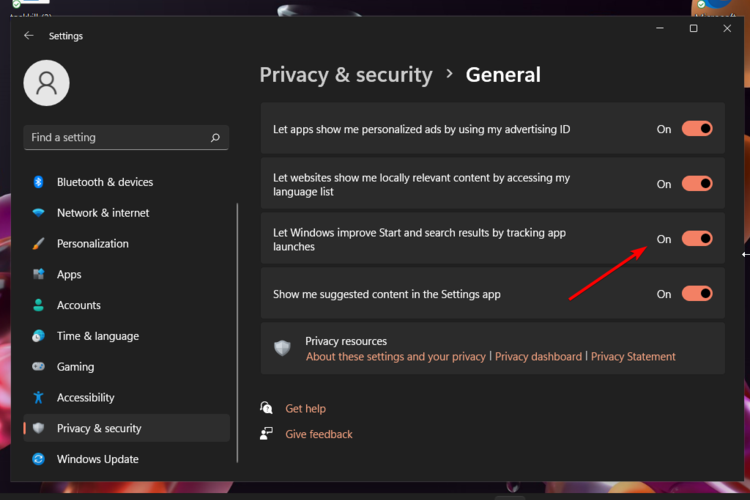
Task: Turn off personalized ads advertising ID toggle
Action: [x=697, y=129]
